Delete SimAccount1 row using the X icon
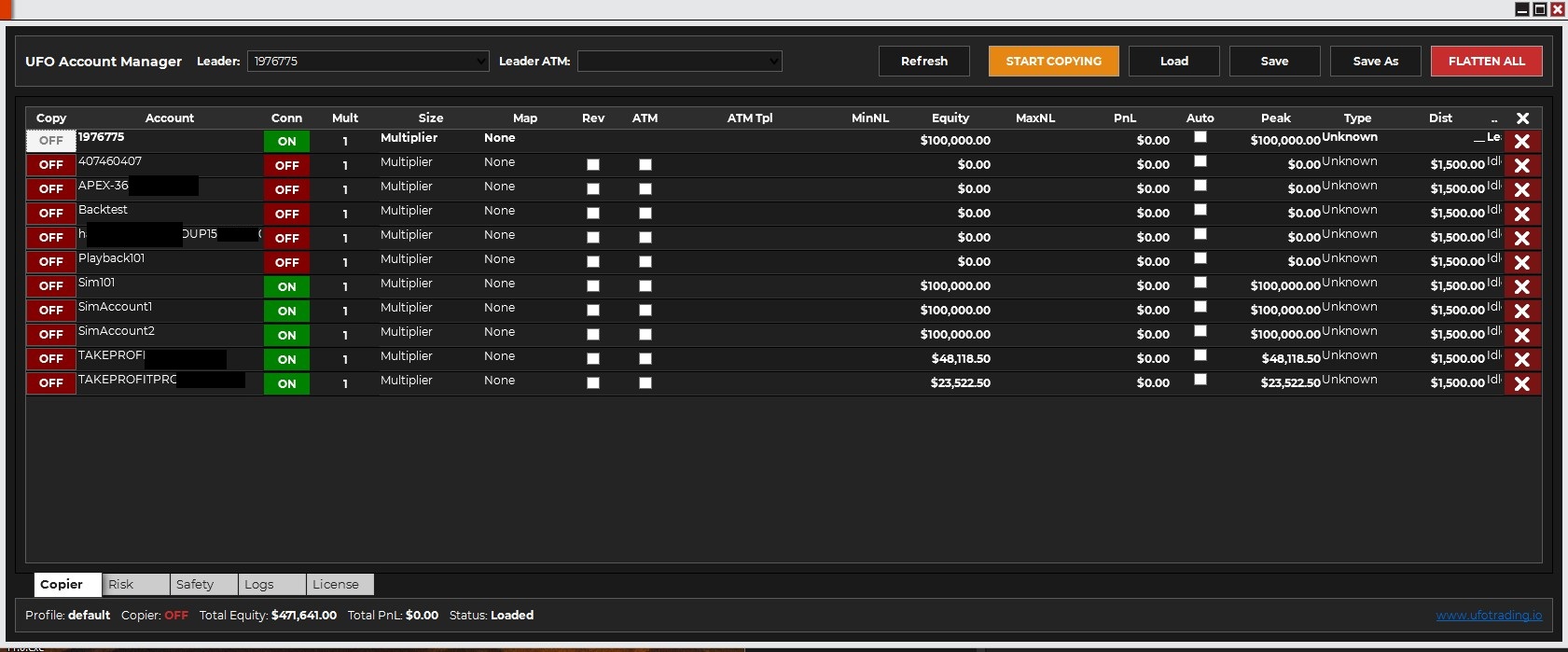1568x652 pixels. click(1521, 311)
